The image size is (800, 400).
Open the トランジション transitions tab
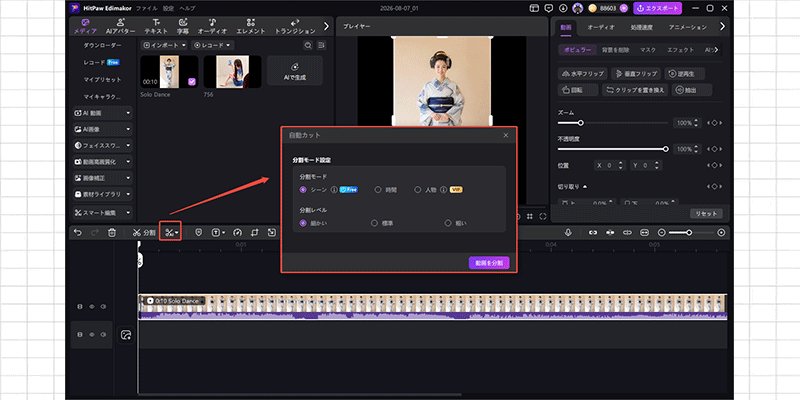[x=295, y=26]
